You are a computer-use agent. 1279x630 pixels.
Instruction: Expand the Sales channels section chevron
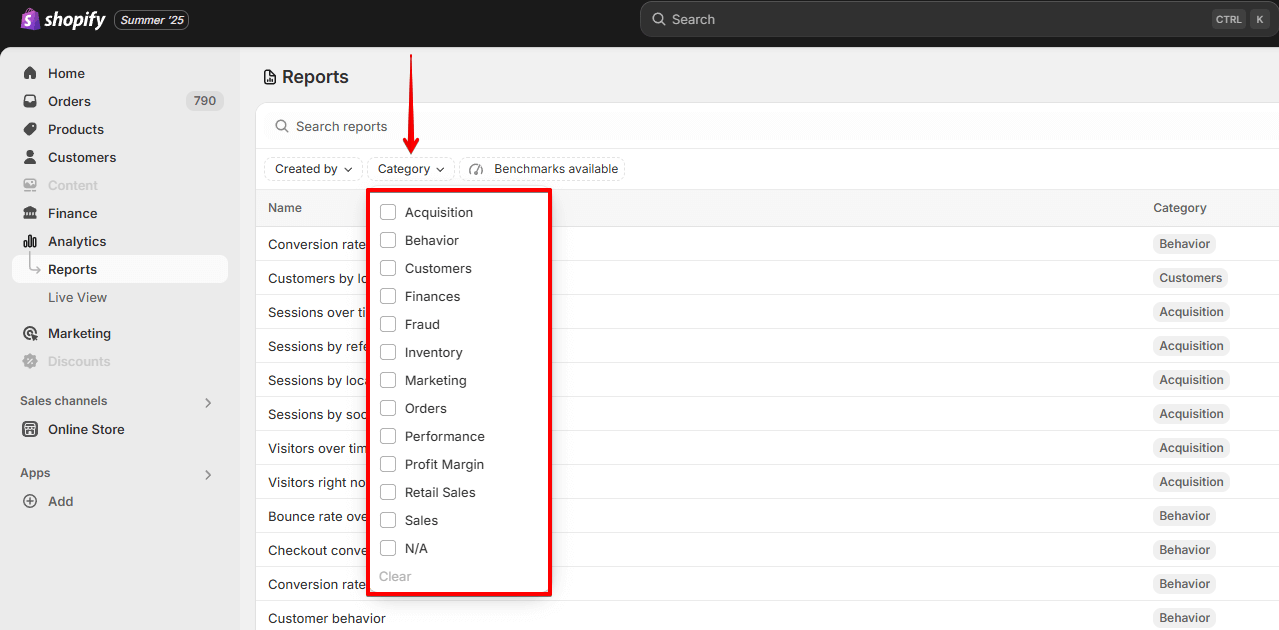click(x=208, y=402)
